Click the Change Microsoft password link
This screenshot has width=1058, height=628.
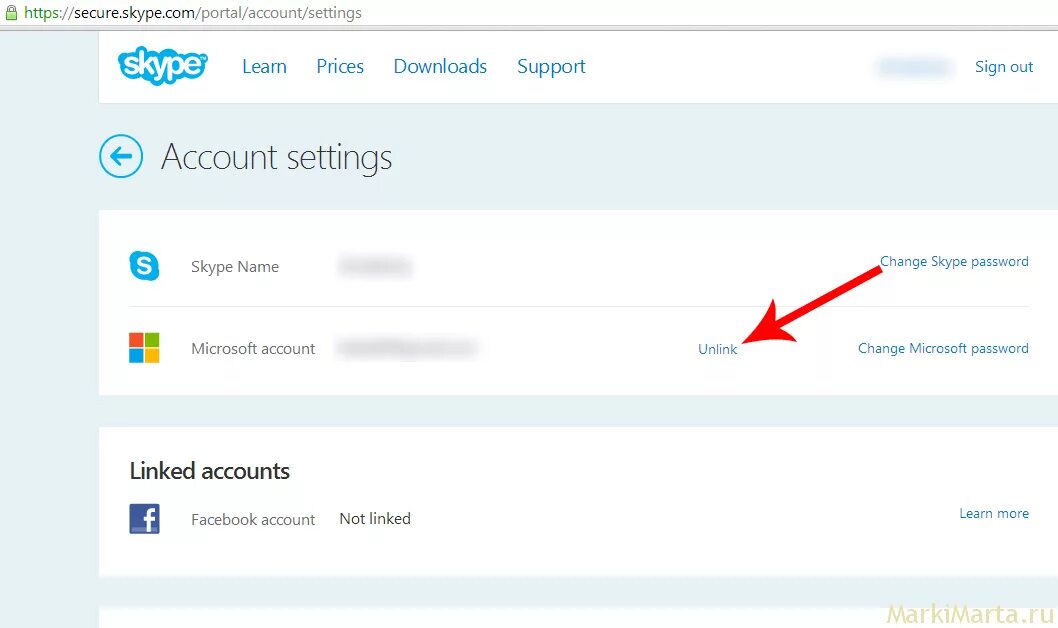point(943,349)
